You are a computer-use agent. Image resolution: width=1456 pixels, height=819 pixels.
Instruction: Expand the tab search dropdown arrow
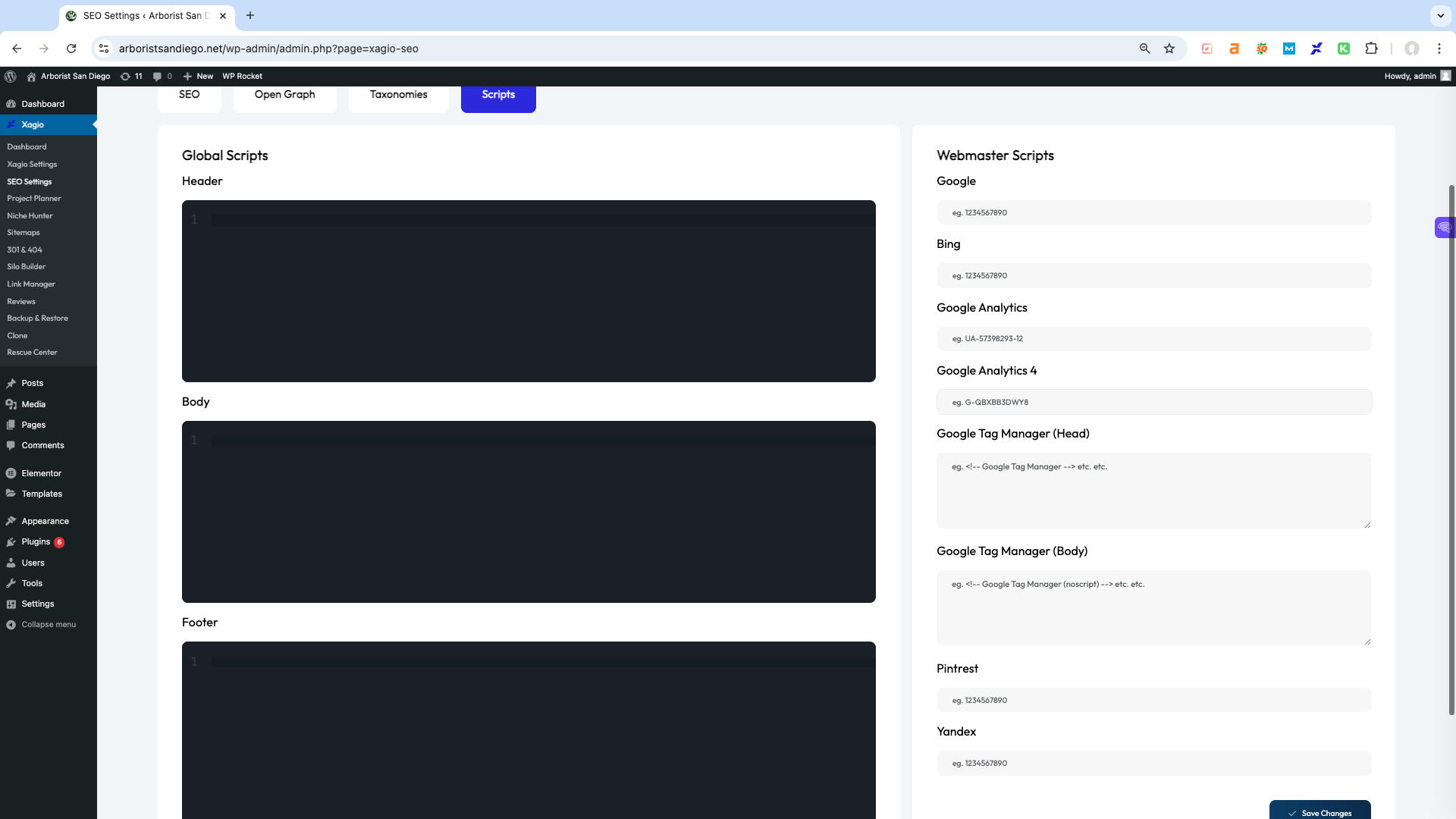(x=1440, y=15)
